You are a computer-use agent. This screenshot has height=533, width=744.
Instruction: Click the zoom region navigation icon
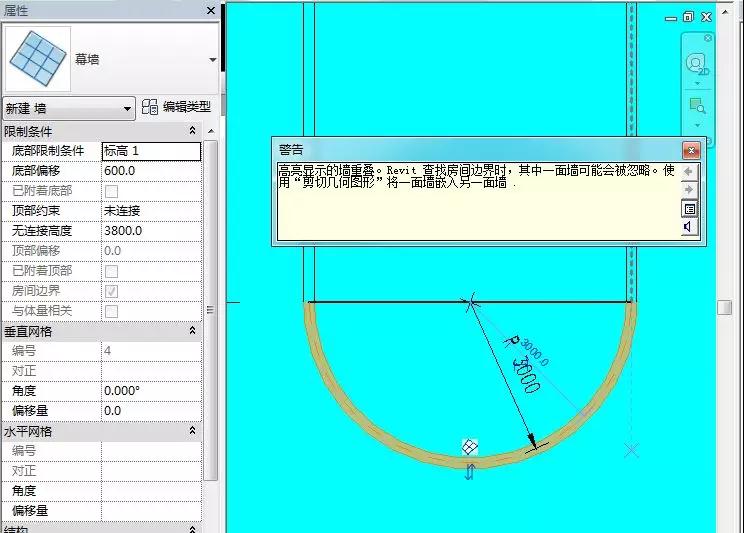(697, 106)
